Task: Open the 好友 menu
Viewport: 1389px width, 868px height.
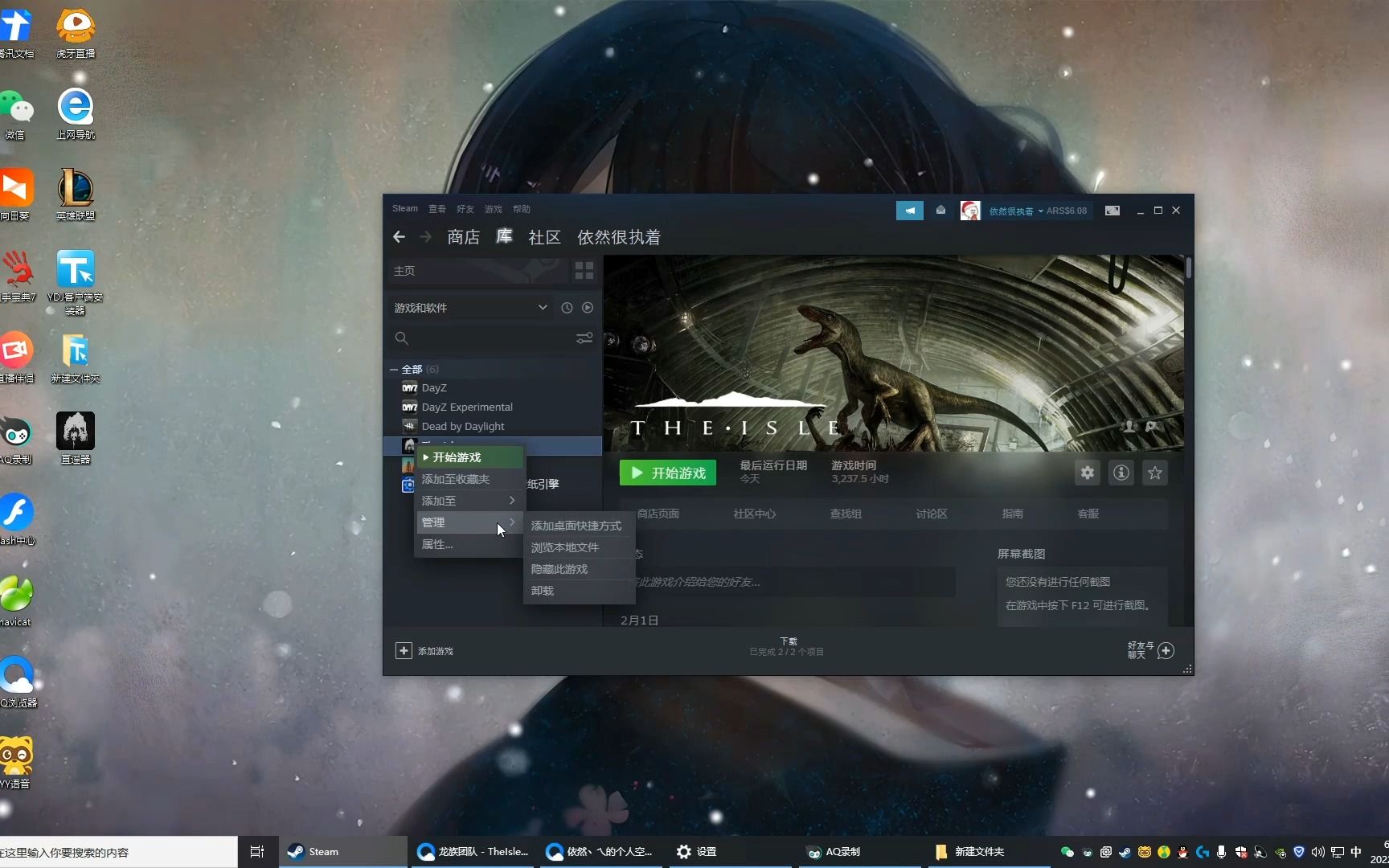Action: 465,209
